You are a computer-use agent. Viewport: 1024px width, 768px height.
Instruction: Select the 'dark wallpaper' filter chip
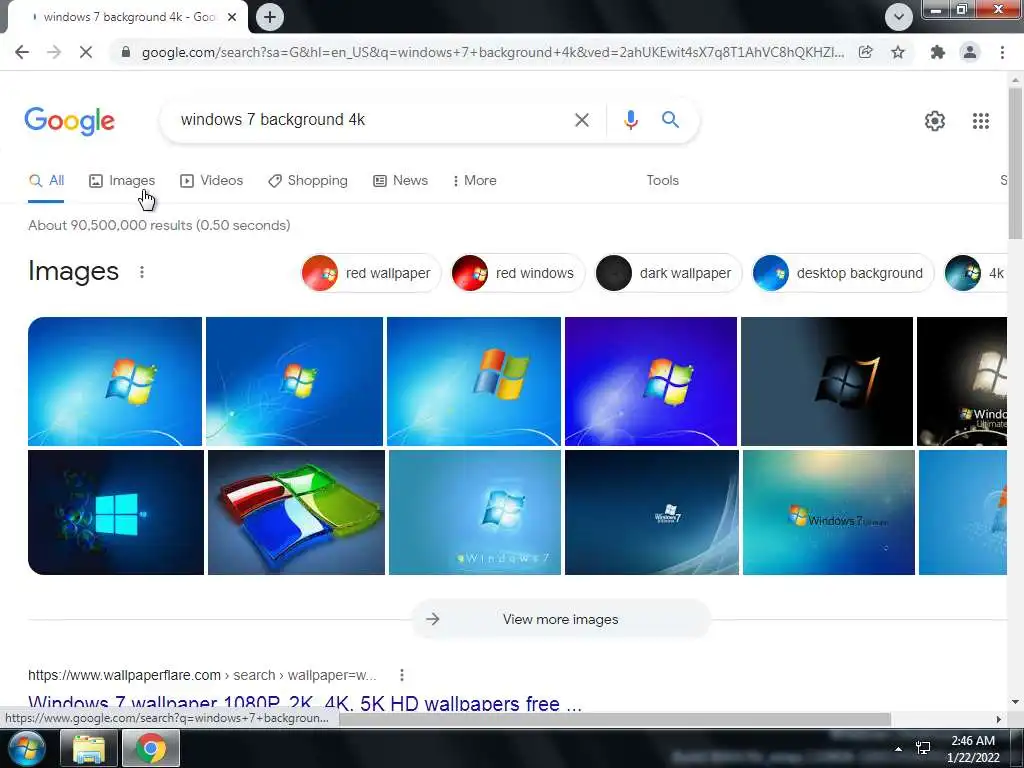[x=668, y=273]
